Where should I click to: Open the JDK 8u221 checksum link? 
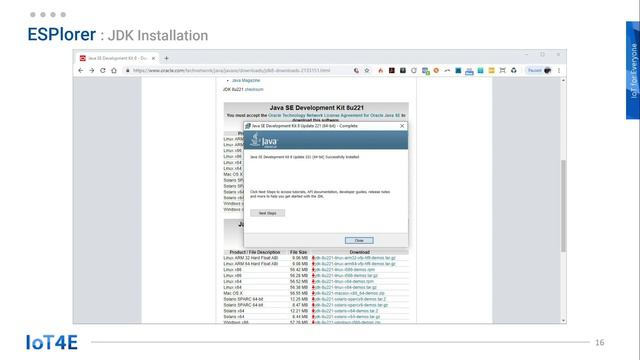coord(254,89)
